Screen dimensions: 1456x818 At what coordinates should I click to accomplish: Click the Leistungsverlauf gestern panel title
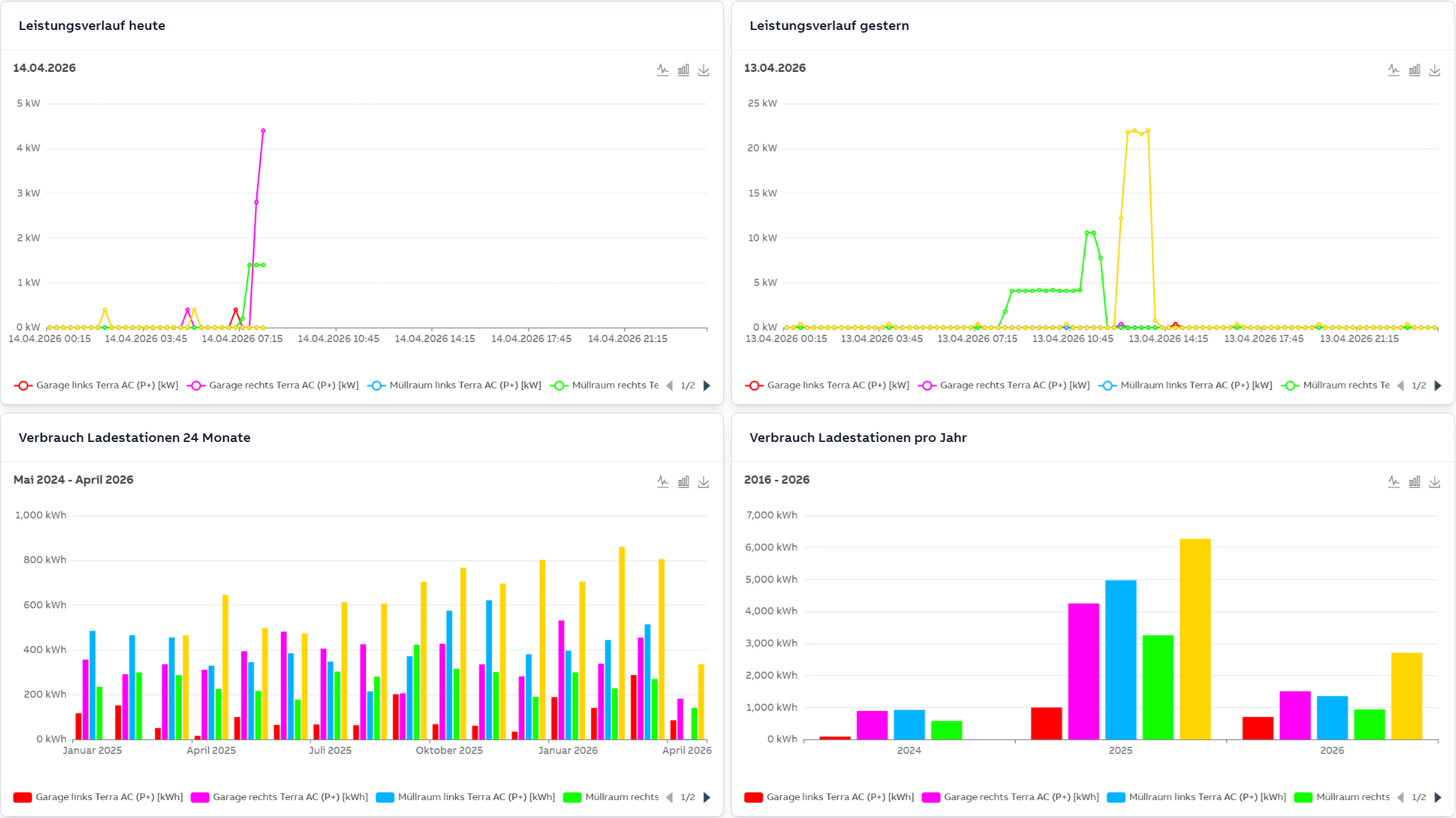(829, 26)
